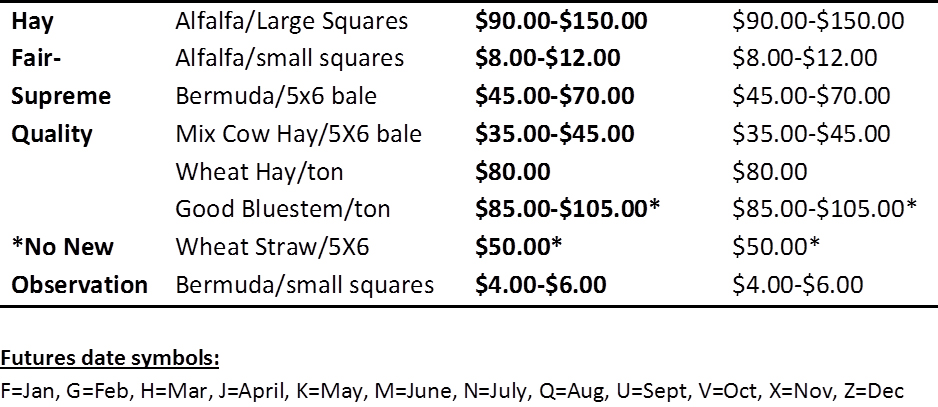
Task: Select the Bermuda/5x6 bale entry
Action: point(276,96)
